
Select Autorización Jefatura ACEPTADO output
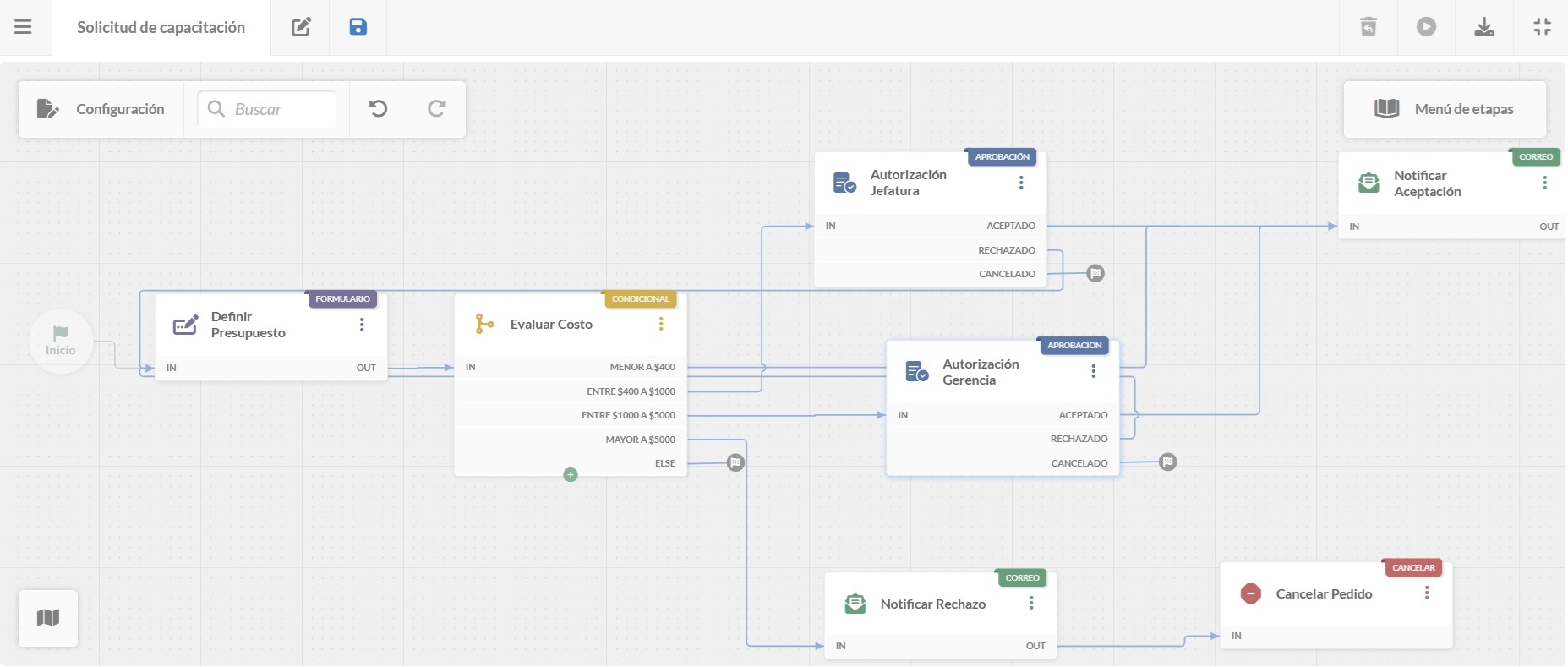pos(1010,226)
